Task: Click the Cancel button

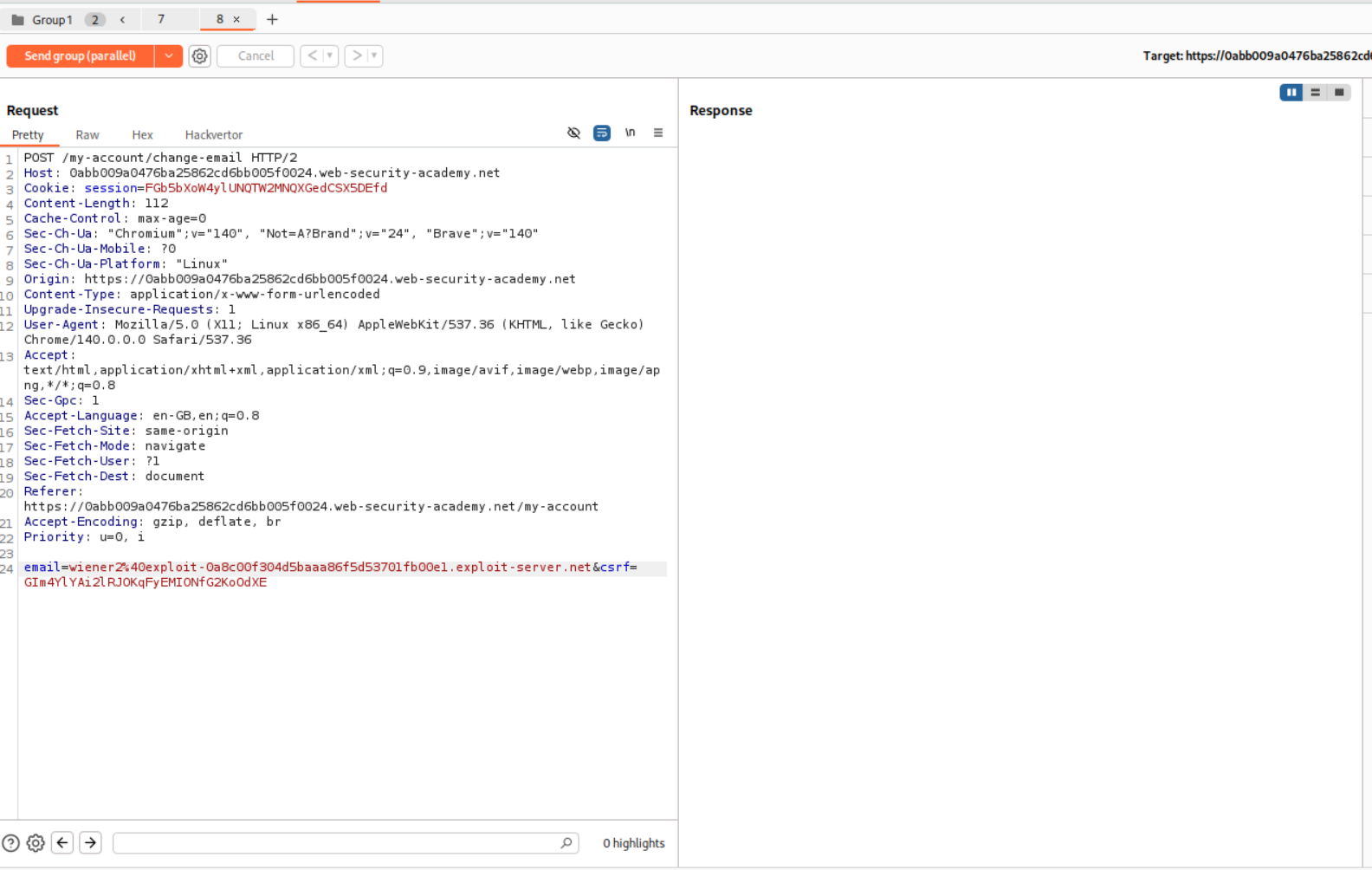Action: [x=256, y=56]
